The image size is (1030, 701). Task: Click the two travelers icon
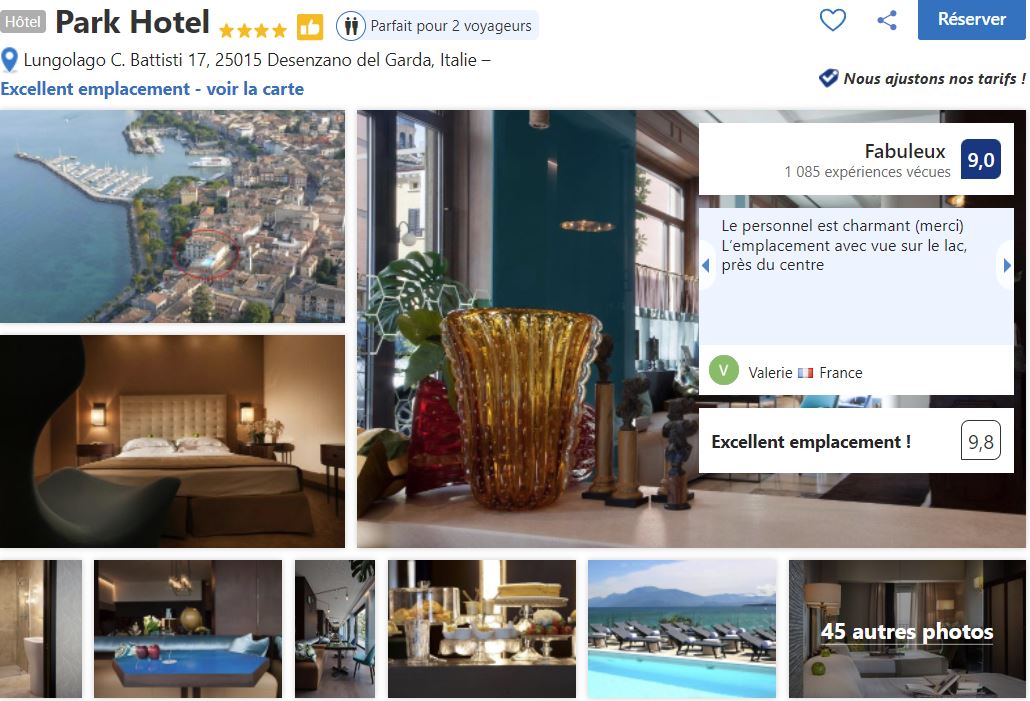pos(351,26)
